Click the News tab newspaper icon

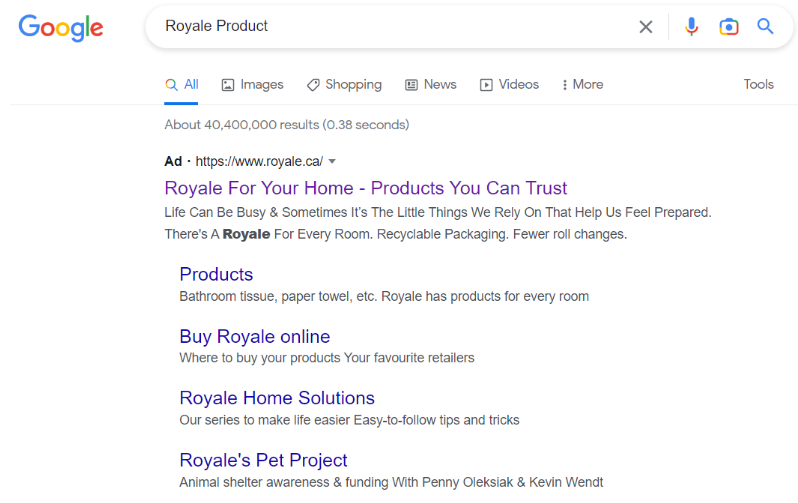(411, 85)
